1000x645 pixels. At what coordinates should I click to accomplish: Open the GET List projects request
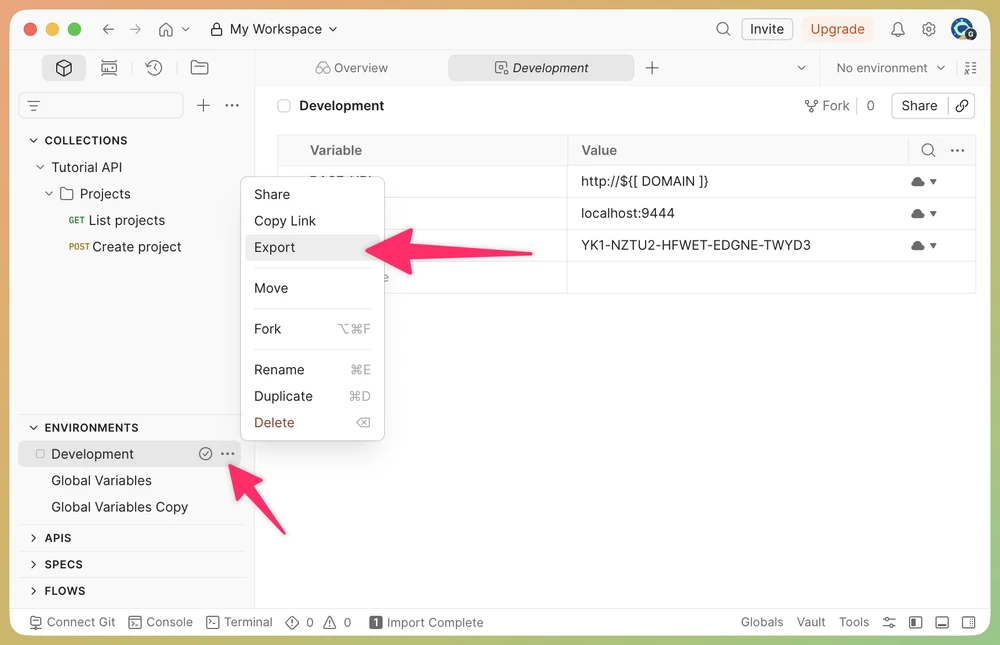(117, 220)
